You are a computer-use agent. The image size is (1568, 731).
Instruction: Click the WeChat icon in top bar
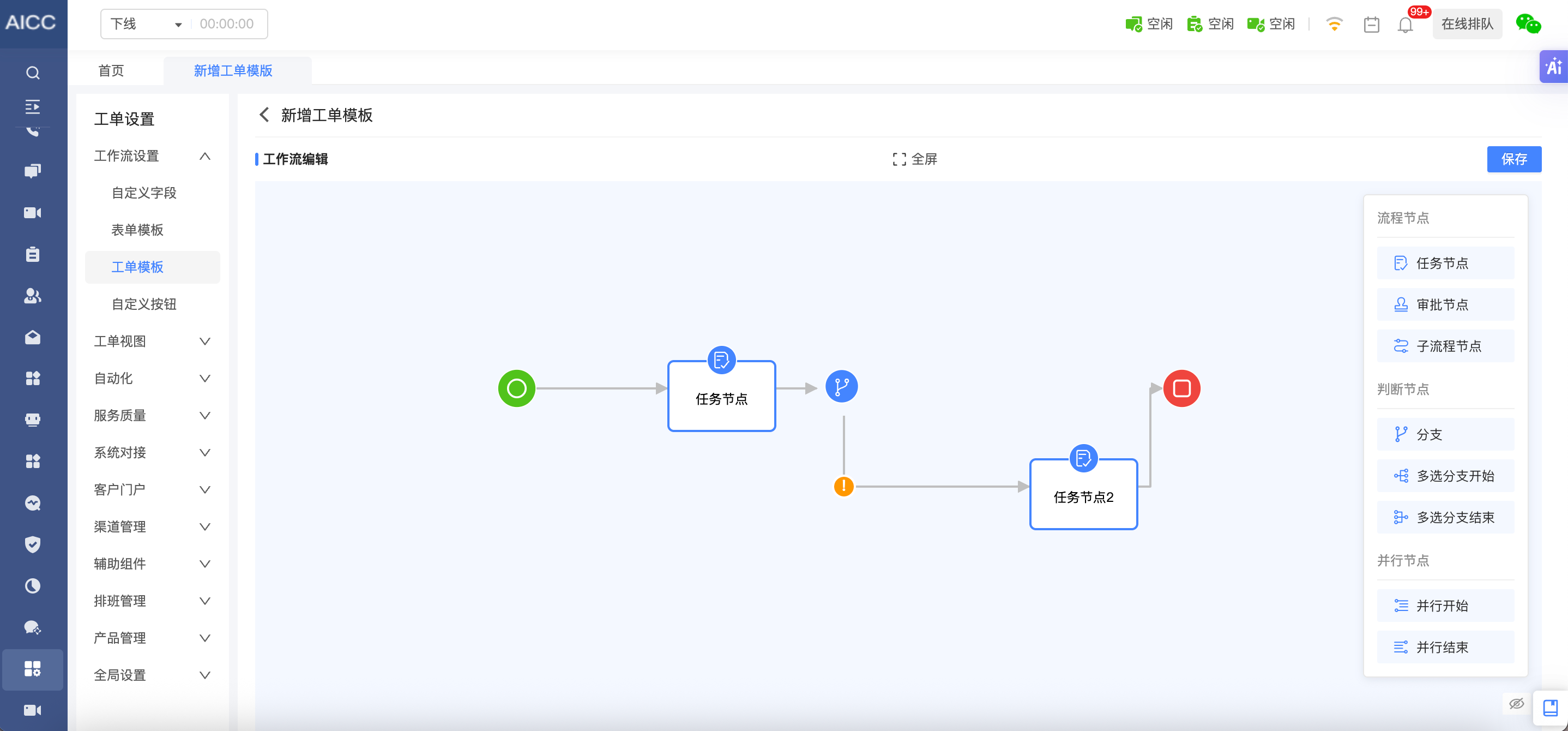coord(1528,25)
